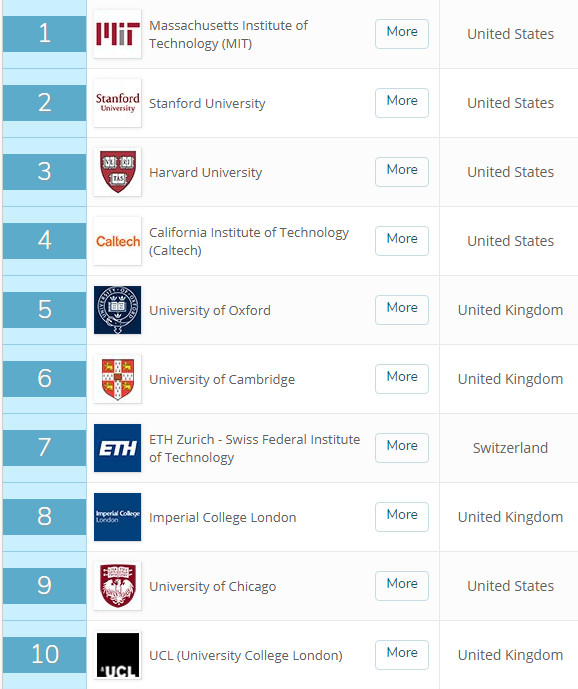The image size is (578, 689).
Task: Show More details for Stanford University
Action: (x=402, y=103)
